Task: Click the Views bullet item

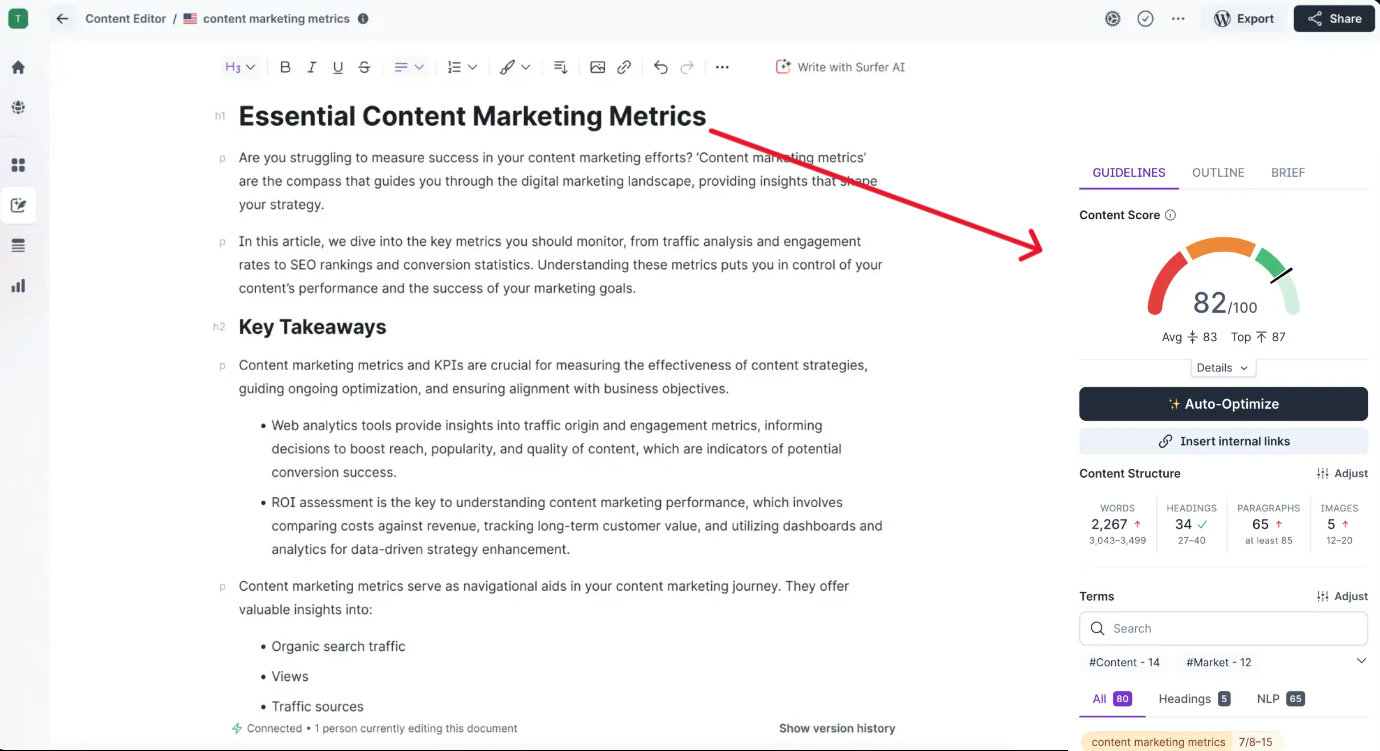Action: click(x=290, y=676)
